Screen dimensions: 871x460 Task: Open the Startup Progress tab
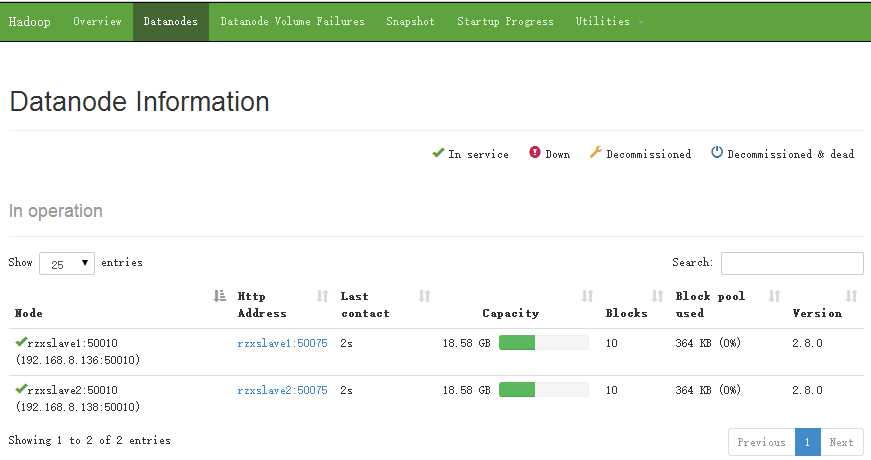pyautogui.click(x=505, y=22)
